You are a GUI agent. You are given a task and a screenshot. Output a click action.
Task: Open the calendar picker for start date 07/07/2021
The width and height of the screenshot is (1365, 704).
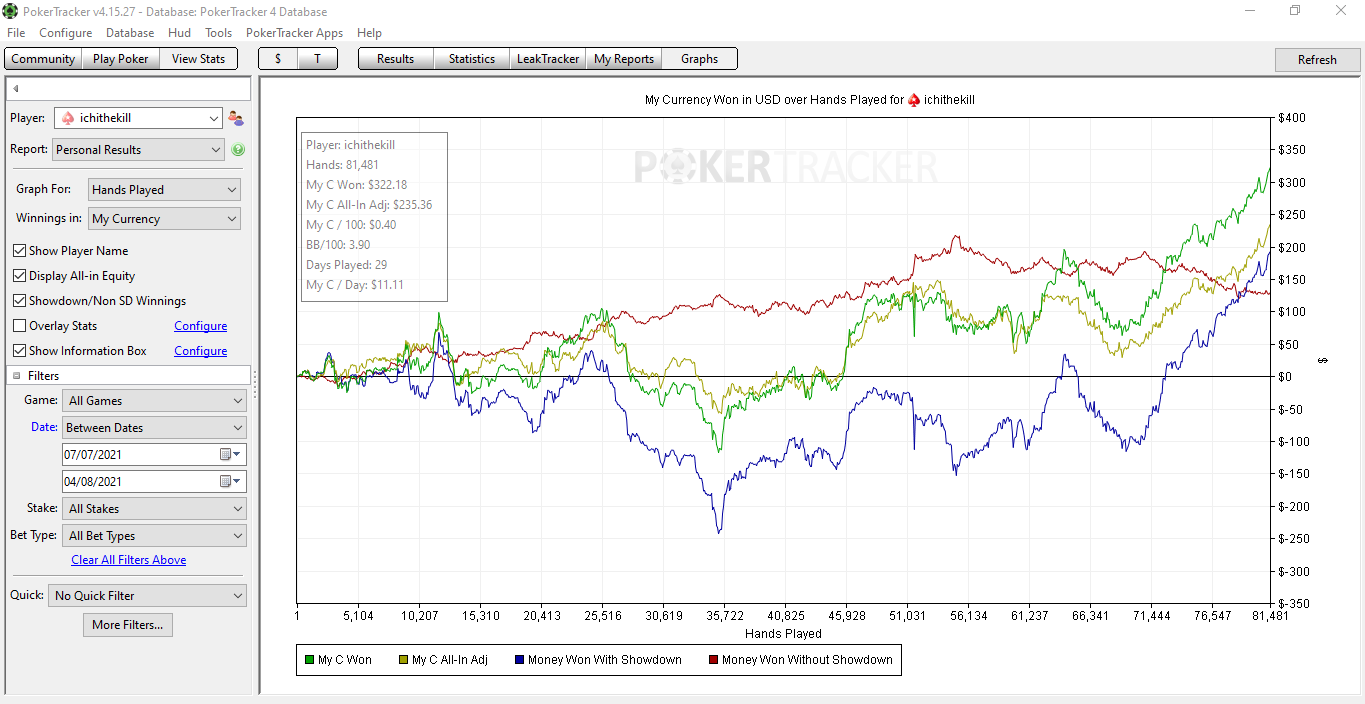tap(230, 454)
